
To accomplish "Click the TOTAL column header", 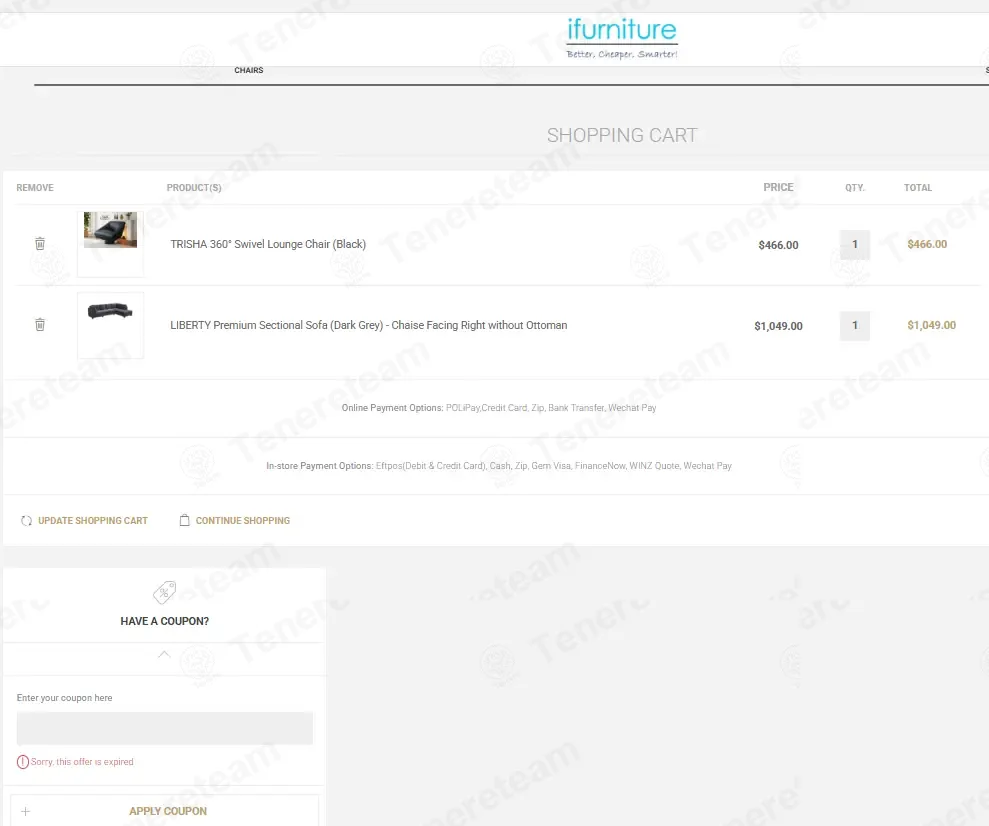I will pos(918,188).
